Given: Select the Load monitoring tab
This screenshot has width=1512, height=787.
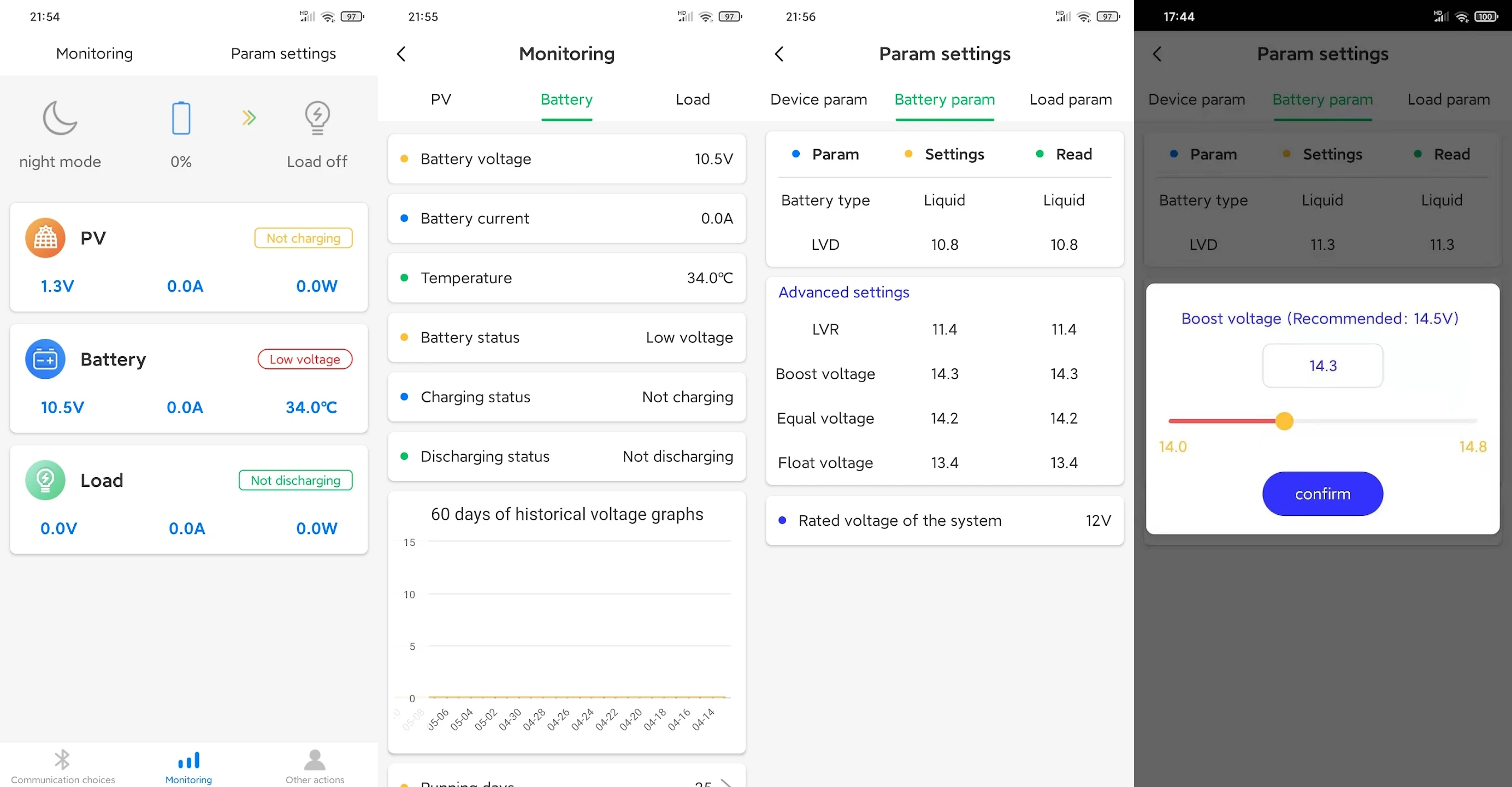Looking at the screenshot, I should coord(693,99).
